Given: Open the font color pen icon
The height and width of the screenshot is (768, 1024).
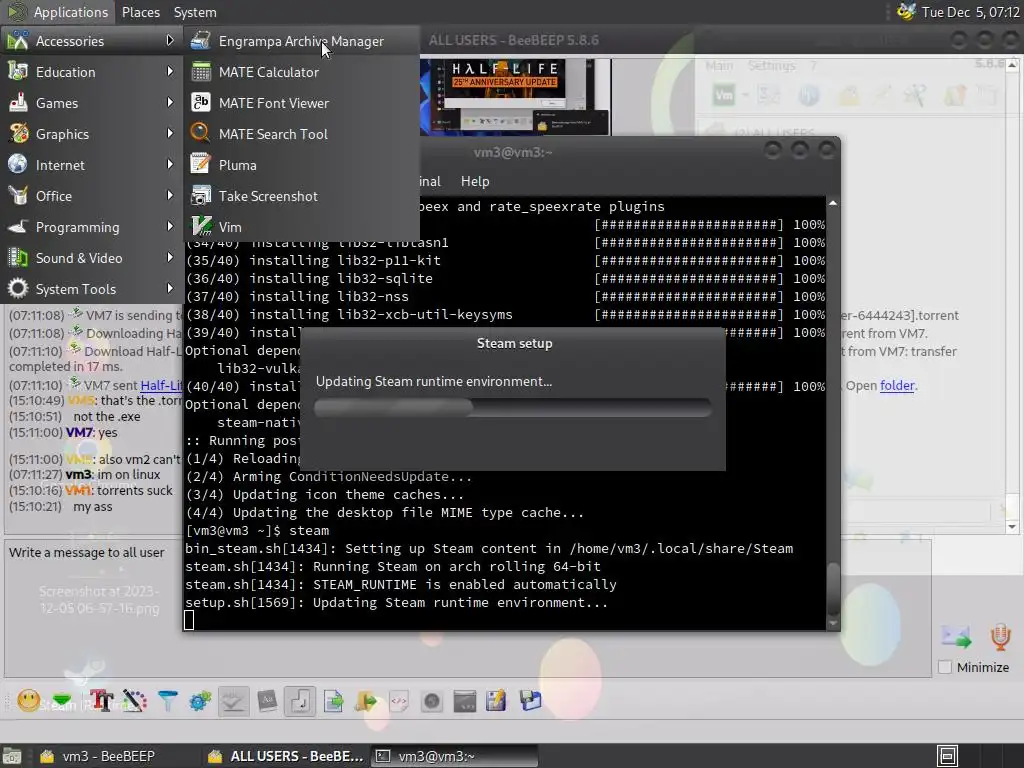Looking at the screenshot, I should tap(135, 701).
